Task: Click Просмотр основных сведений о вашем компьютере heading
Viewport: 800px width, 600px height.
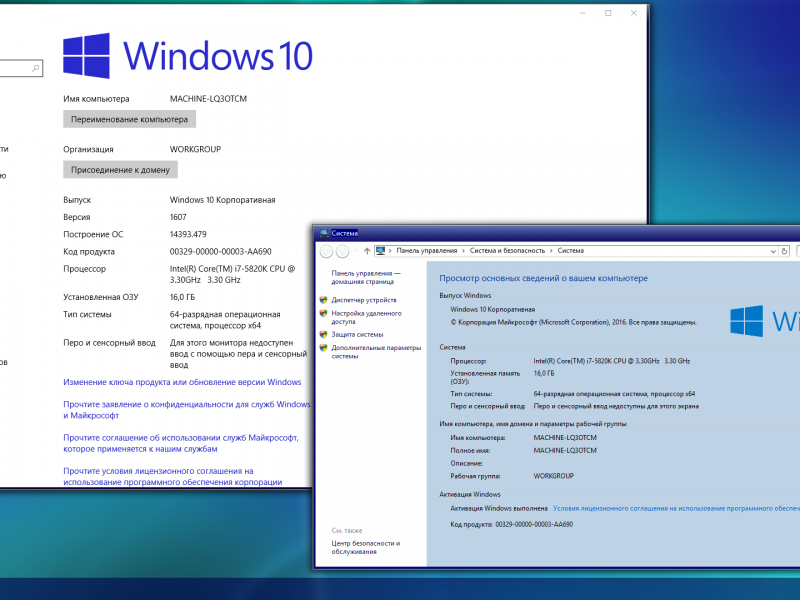Action: click(543, 278)
